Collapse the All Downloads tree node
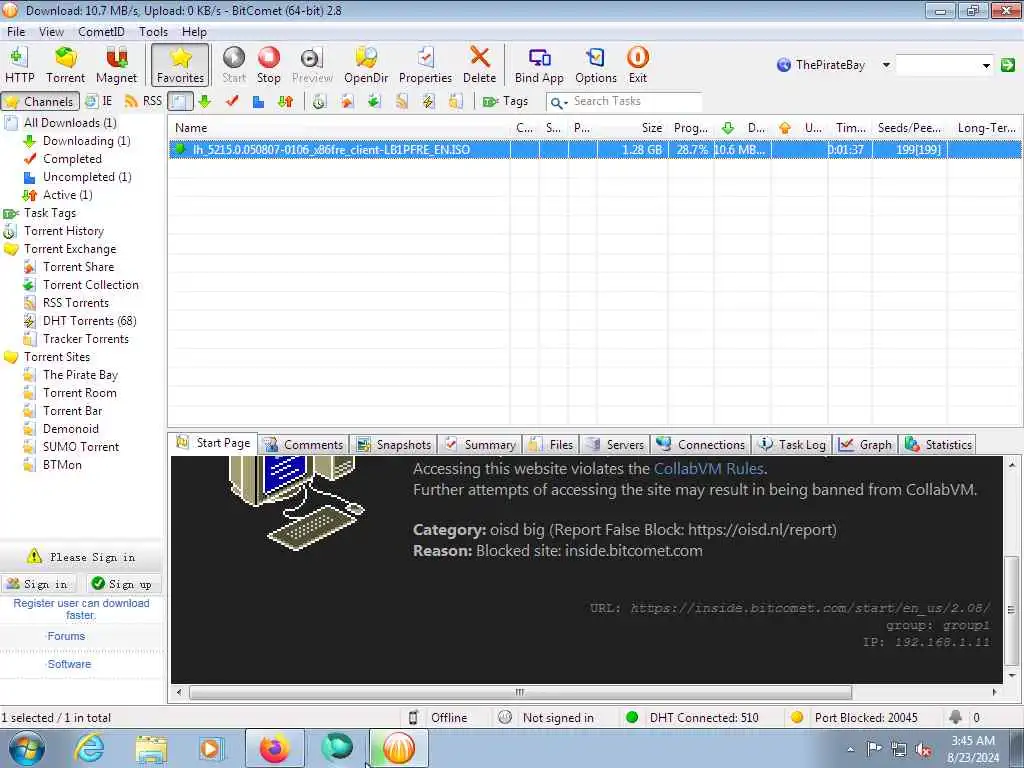Screen dimensions: 1024x768 click(10, 123)
